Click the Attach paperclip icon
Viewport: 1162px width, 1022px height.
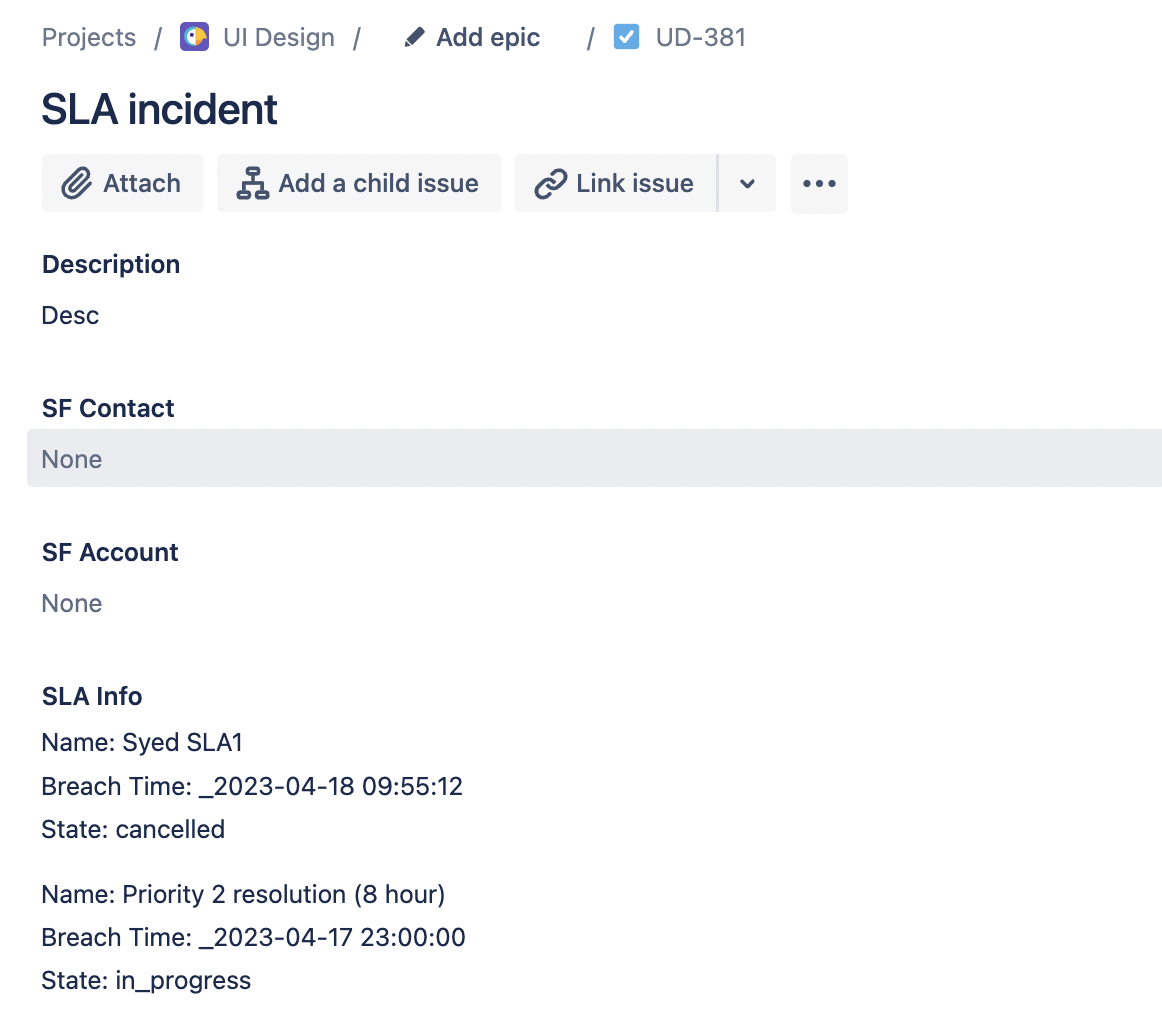tap(76, 183)
